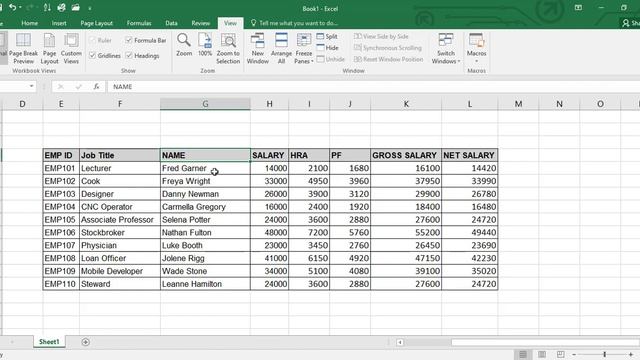This screenshot has height=360, width=640.
Task: Switch to Page Break Preview view
Action: (x=23, y=49)
